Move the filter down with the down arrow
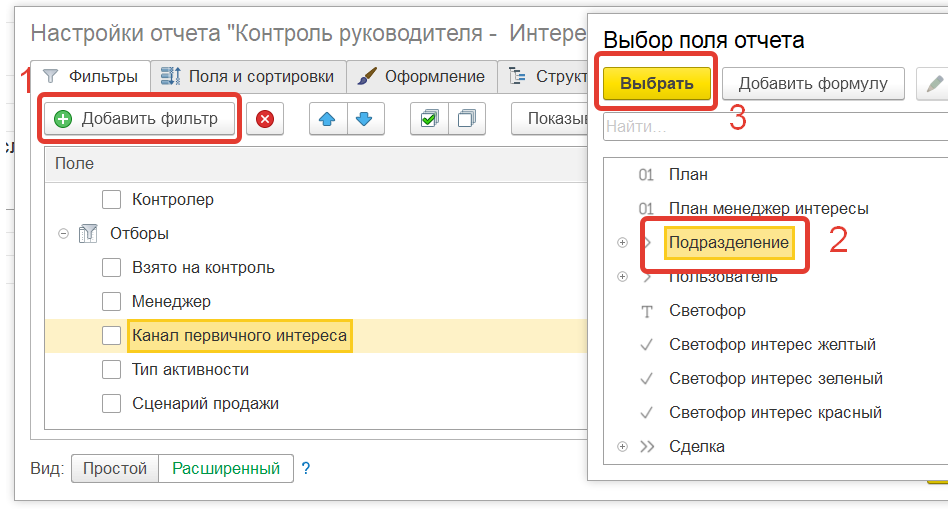 363,119
